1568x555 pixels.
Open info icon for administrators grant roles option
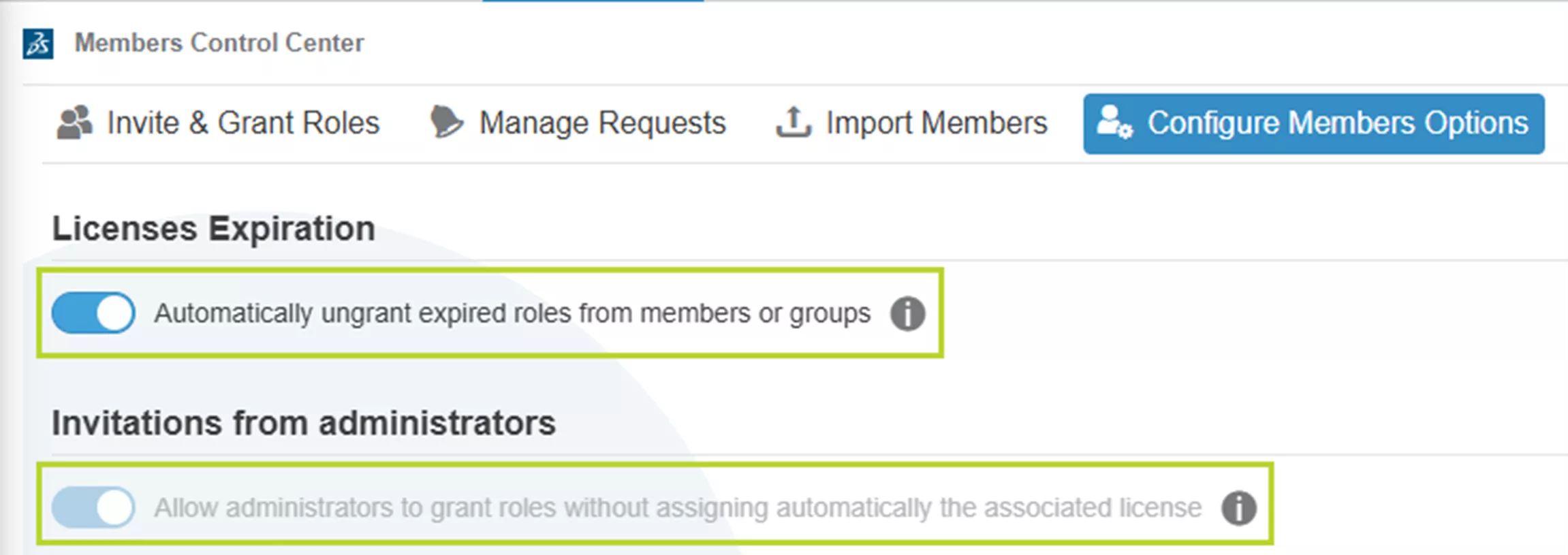click(1238, 508)
